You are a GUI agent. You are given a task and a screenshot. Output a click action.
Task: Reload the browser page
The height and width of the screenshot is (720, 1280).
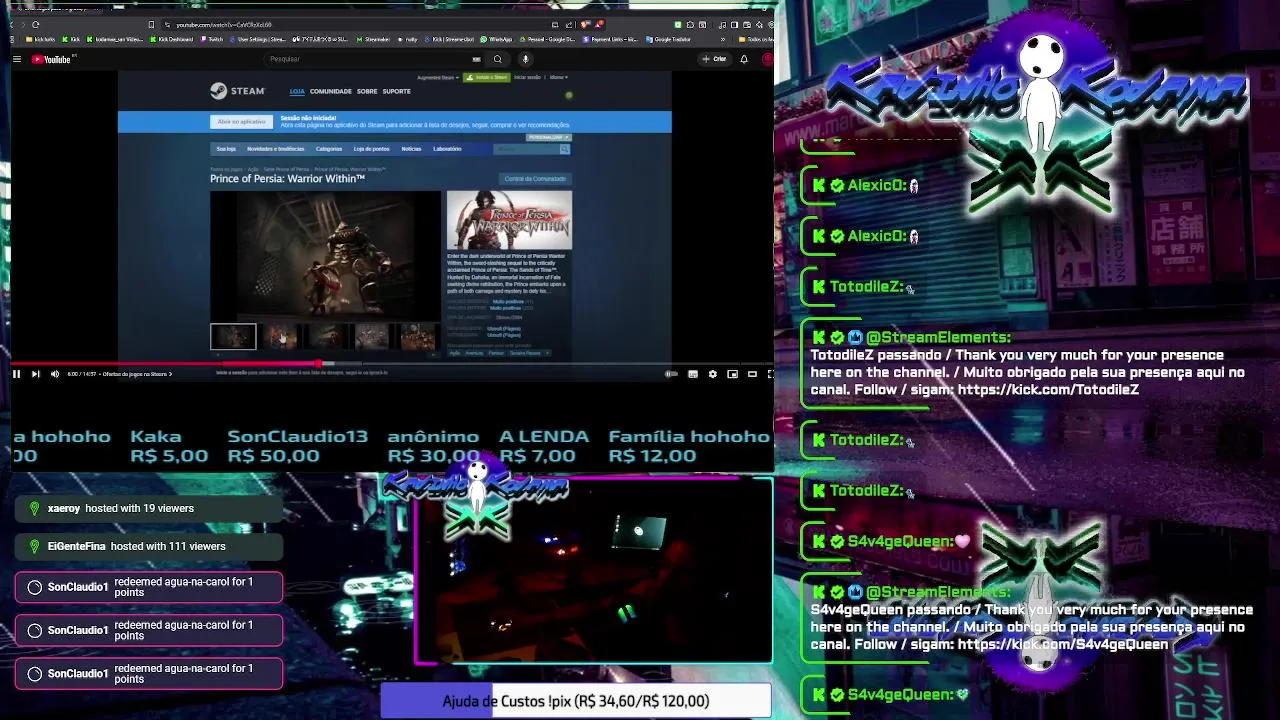pyautogui.click(x=35, y=24)
